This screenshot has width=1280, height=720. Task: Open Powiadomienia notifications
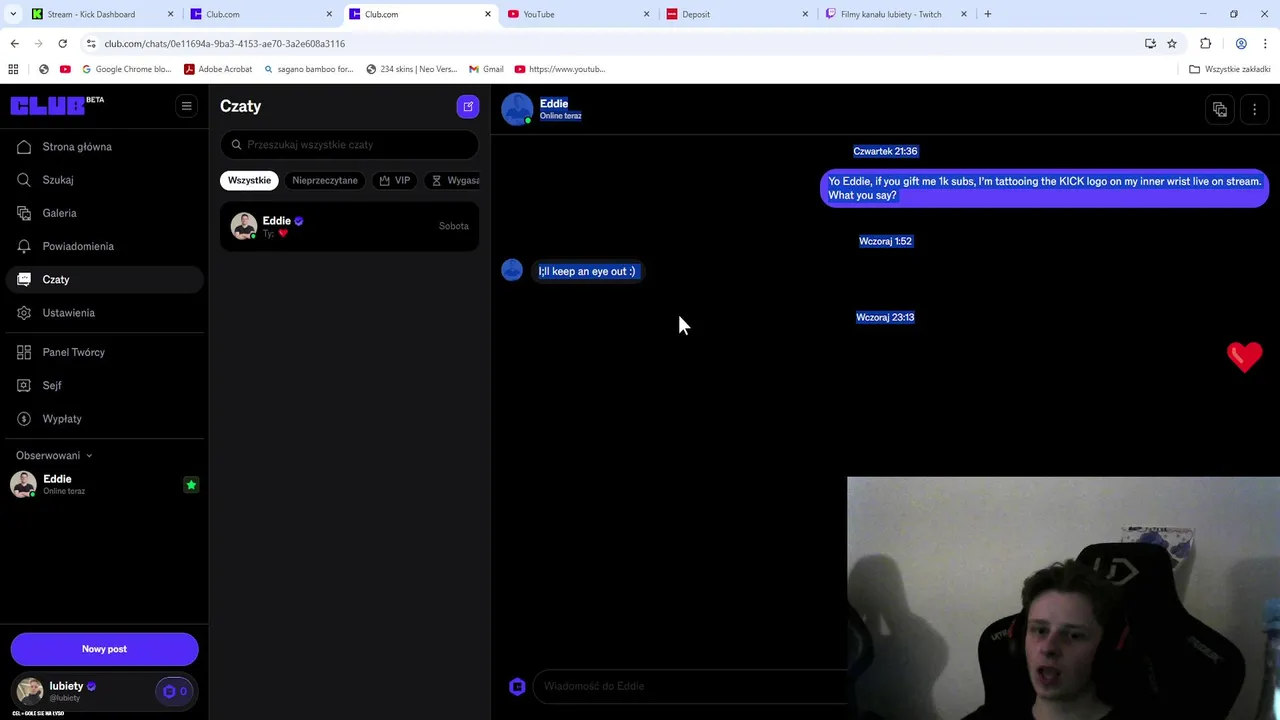pyautogui.click(x=104, y=246)
